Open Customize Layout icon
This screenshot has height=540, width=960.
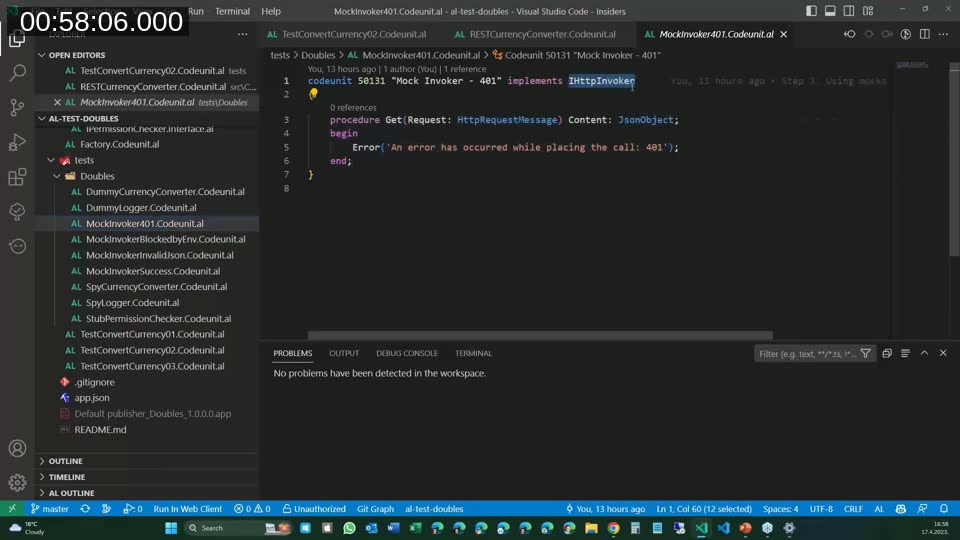click(x=868, y=11)
